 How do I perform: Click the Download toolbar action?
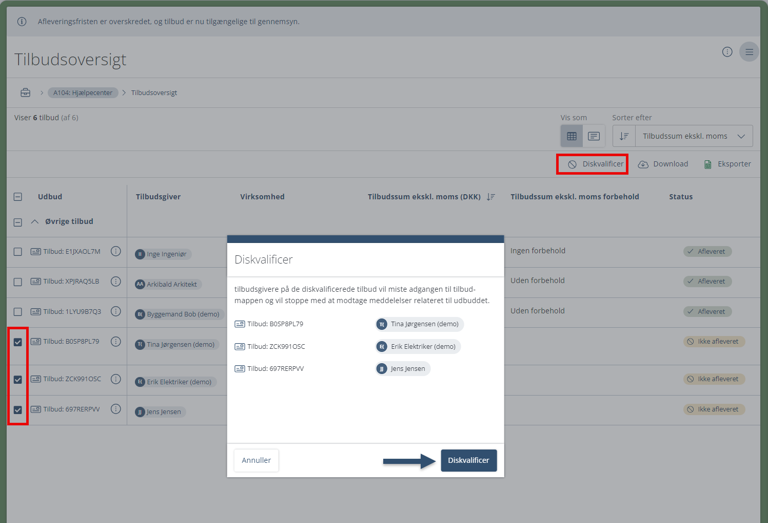(663, 164)
